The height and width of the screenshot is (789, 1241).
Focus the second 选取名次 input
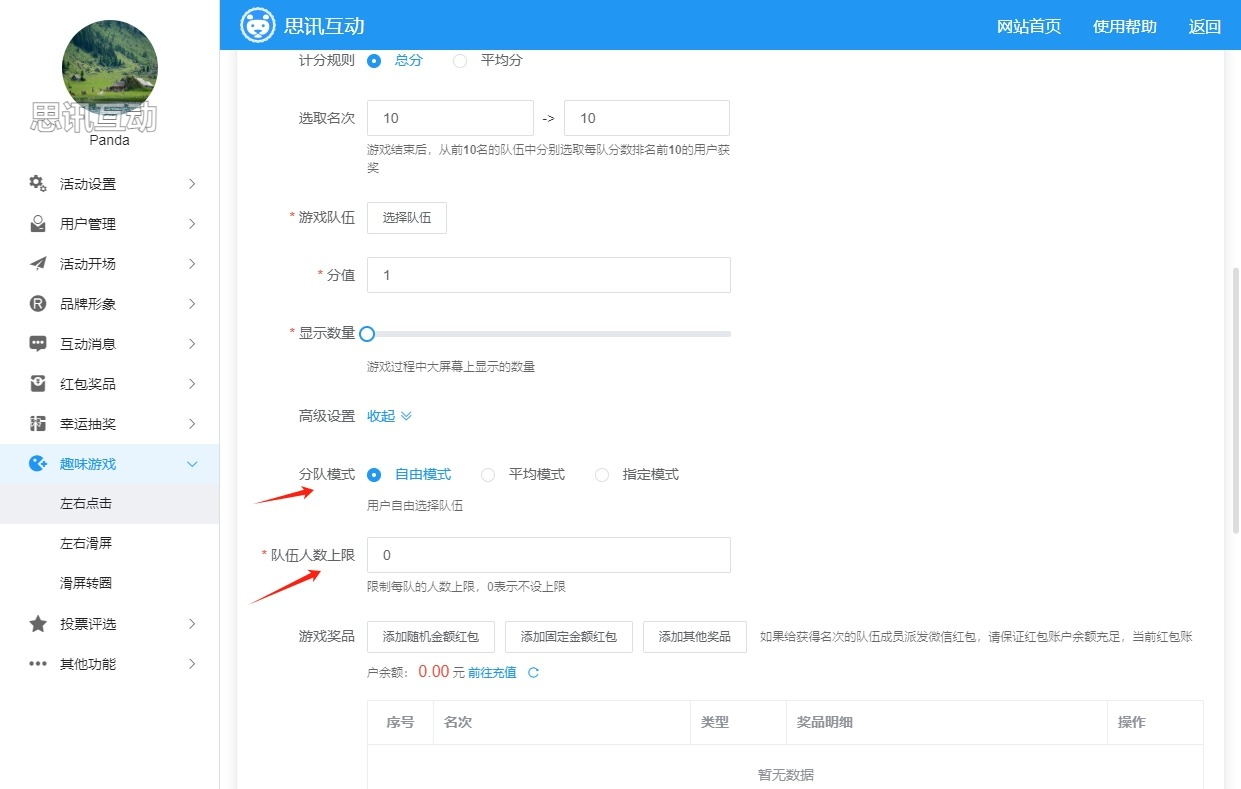(x=647, y=118)
